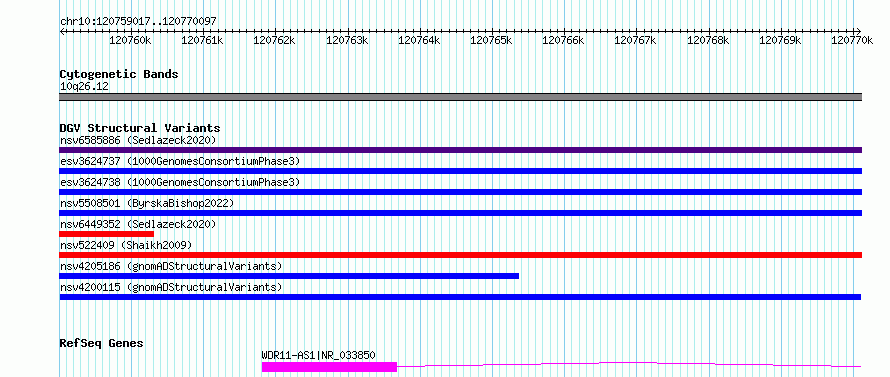Click ruler tick label 120762k
The height and width of the screenshot is (377, 890).
[x=275, y=40]
